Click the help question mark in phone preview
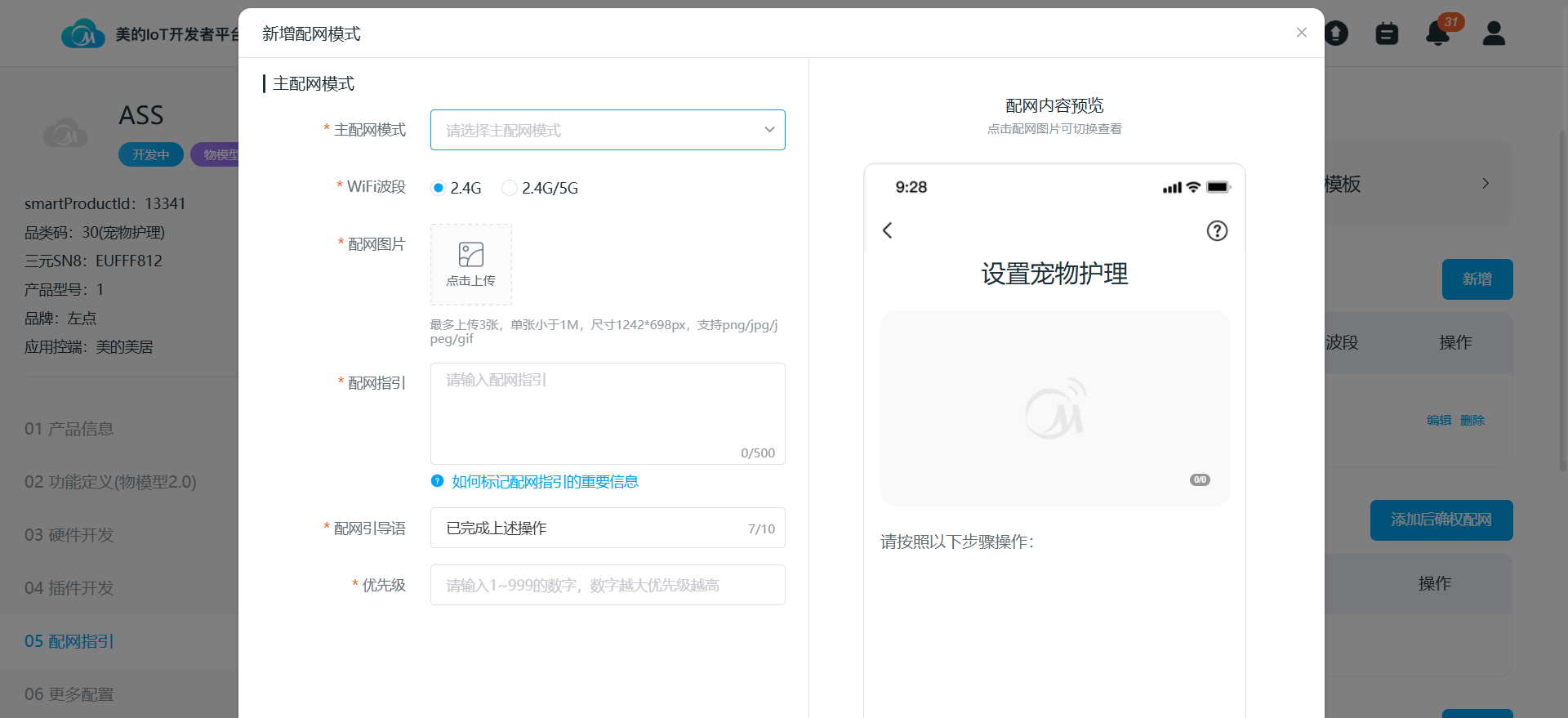The width and height of the screenshot is (1568, 718). click(x=1216, y=231)
